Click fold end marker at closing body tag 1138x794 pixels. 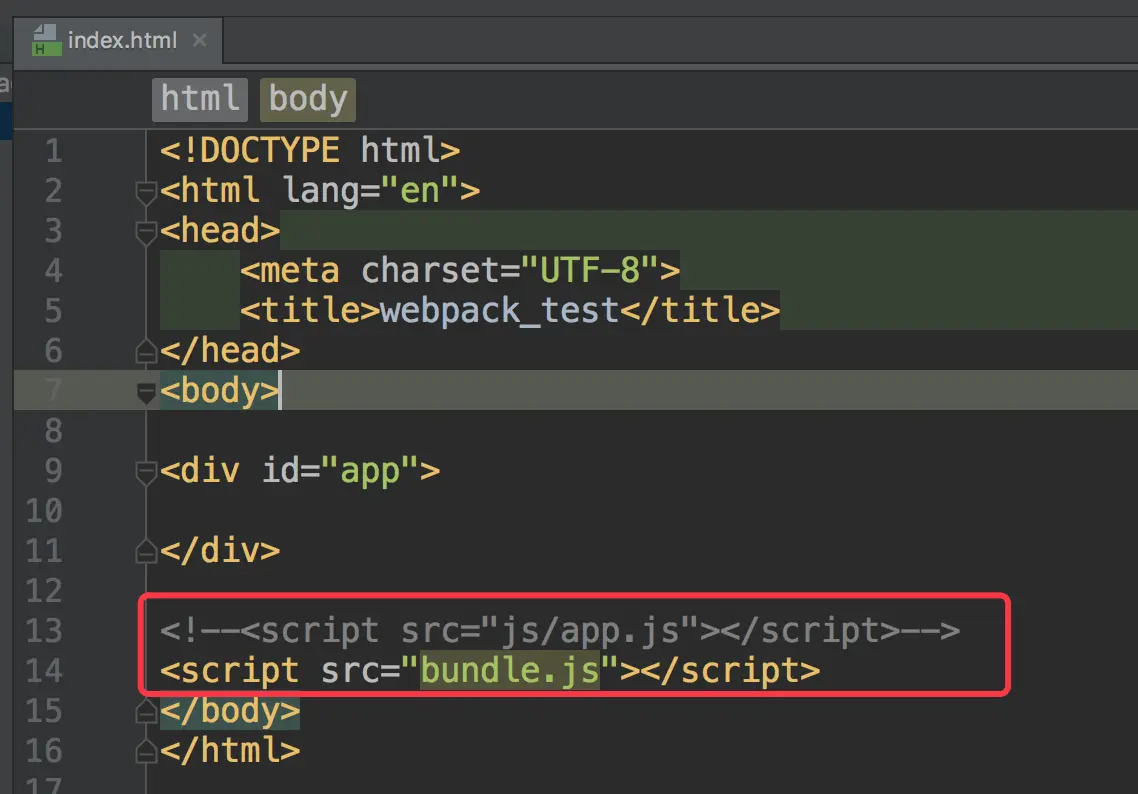click(146, 712)
